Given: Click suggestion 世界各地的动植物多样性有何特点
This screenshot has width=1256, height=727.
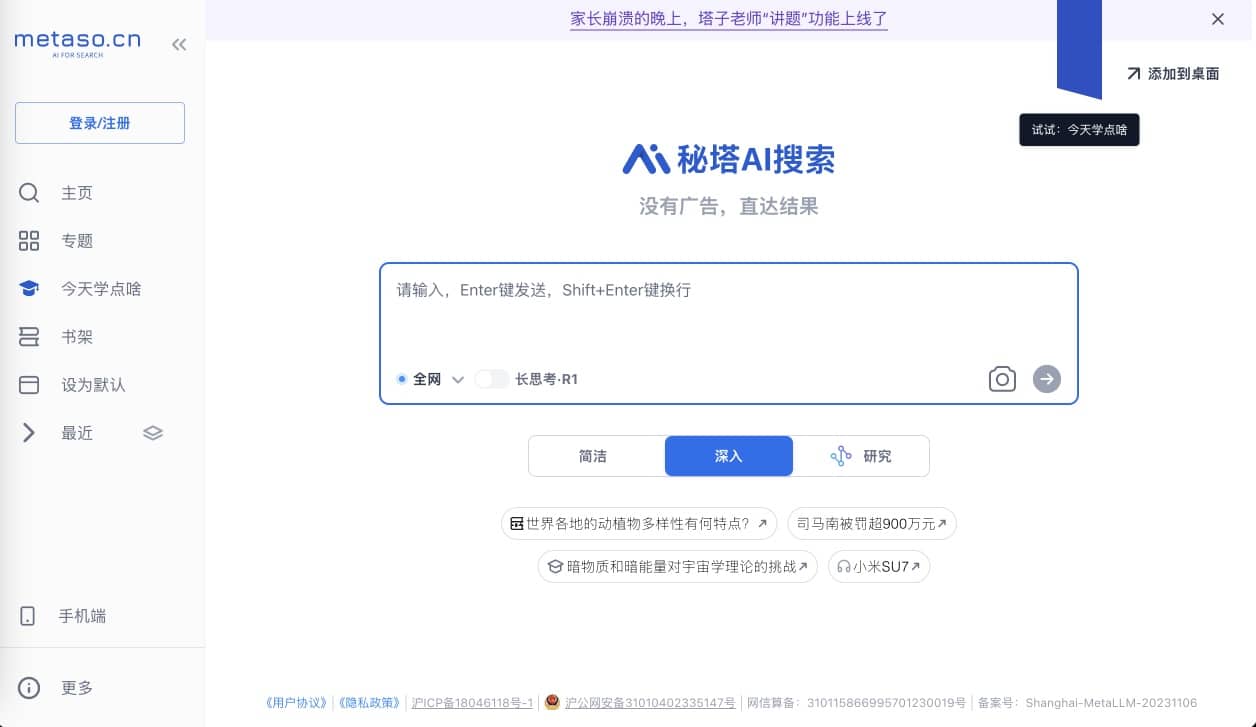Looking at the screenshot, I should point(639,523).
